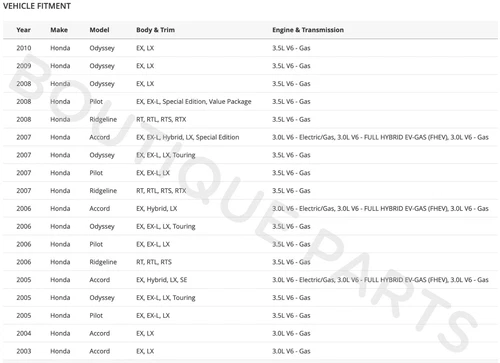Select the 2005 Honda Odyssey row
This screenshot has height=363, width=500.
point(250,298)
